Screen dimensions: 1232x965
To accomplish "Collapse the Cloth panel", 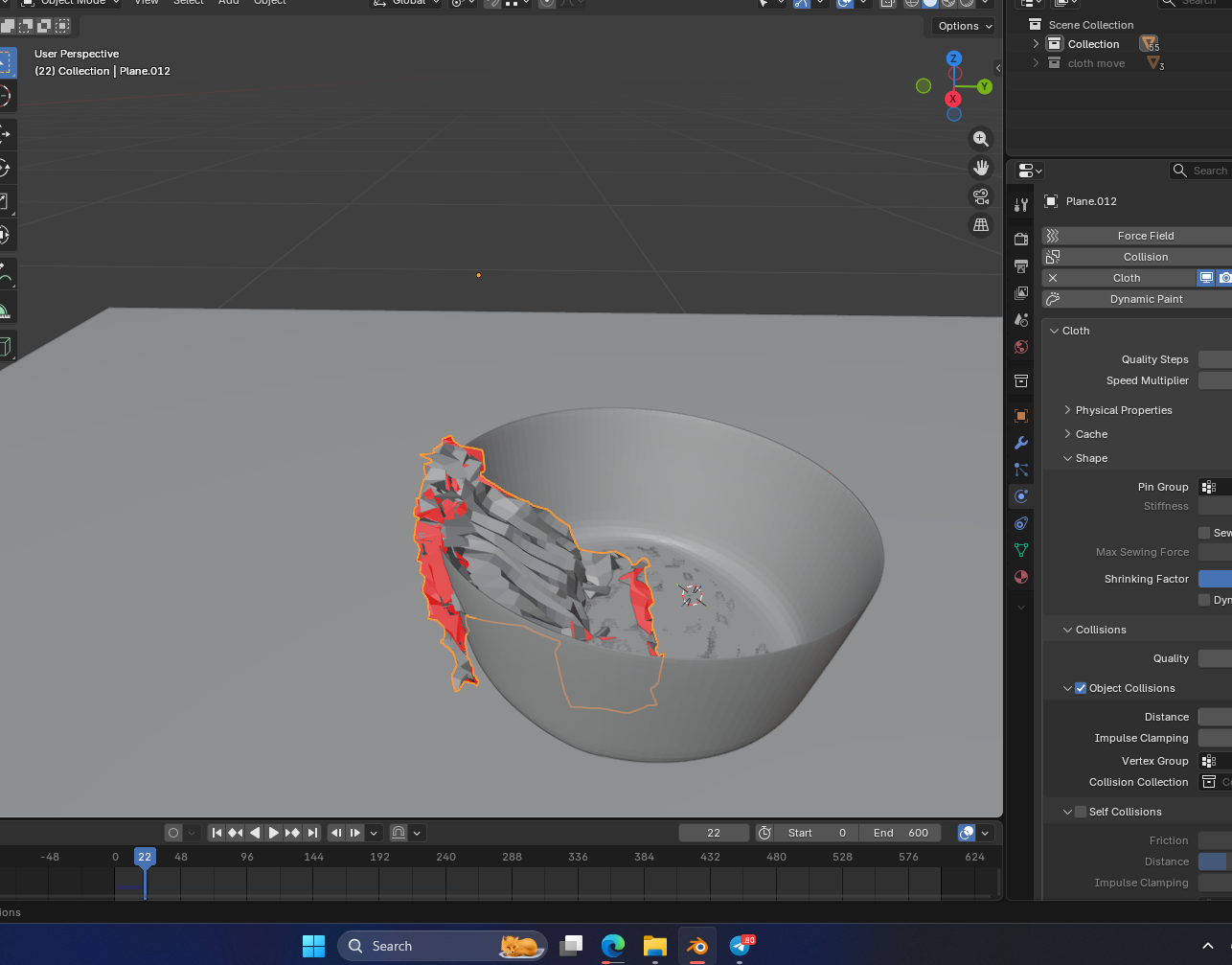I will click(x=1055, y=331).
